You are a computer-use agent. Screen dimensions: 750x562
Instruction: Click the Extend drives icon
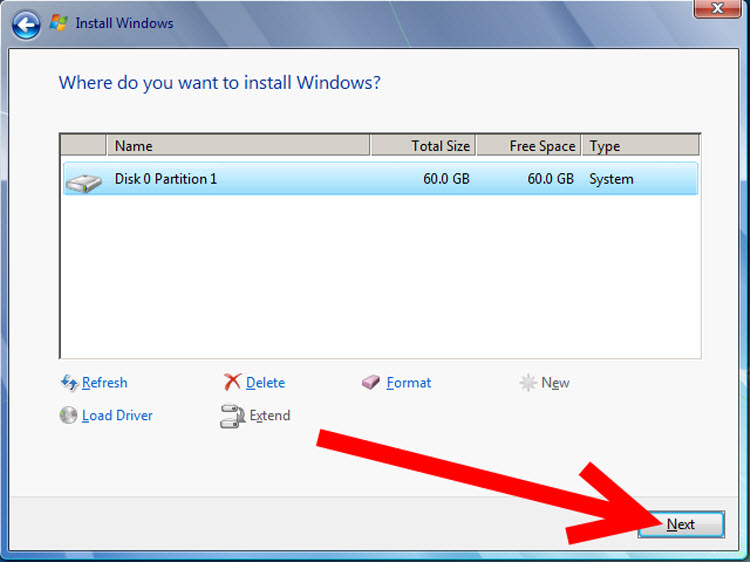point(232,416)
